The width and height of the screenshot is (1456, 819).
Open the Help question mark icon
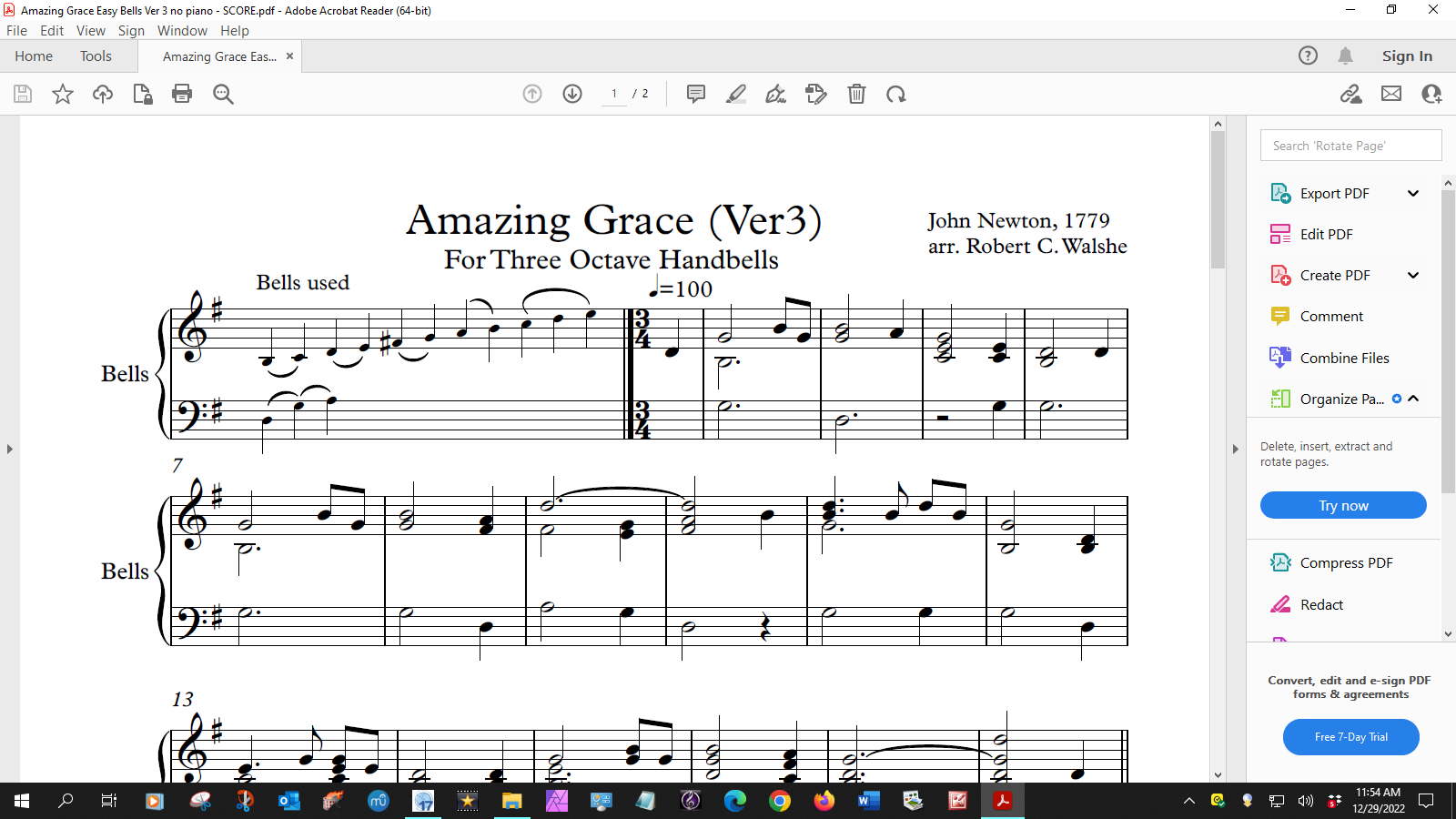point(1308,56)
